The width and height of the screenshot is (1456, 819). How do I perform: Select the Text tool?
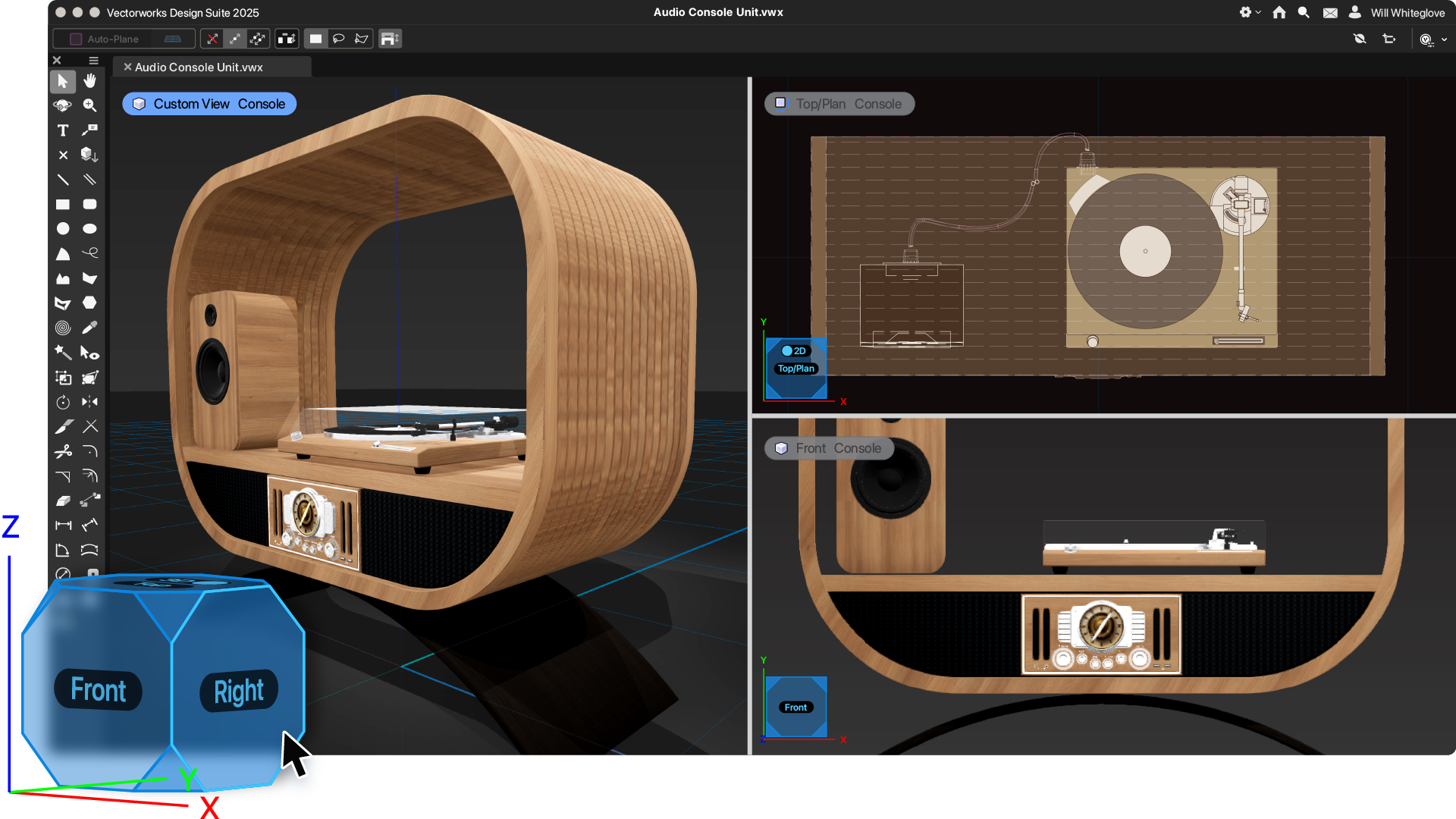coord(63,130)
